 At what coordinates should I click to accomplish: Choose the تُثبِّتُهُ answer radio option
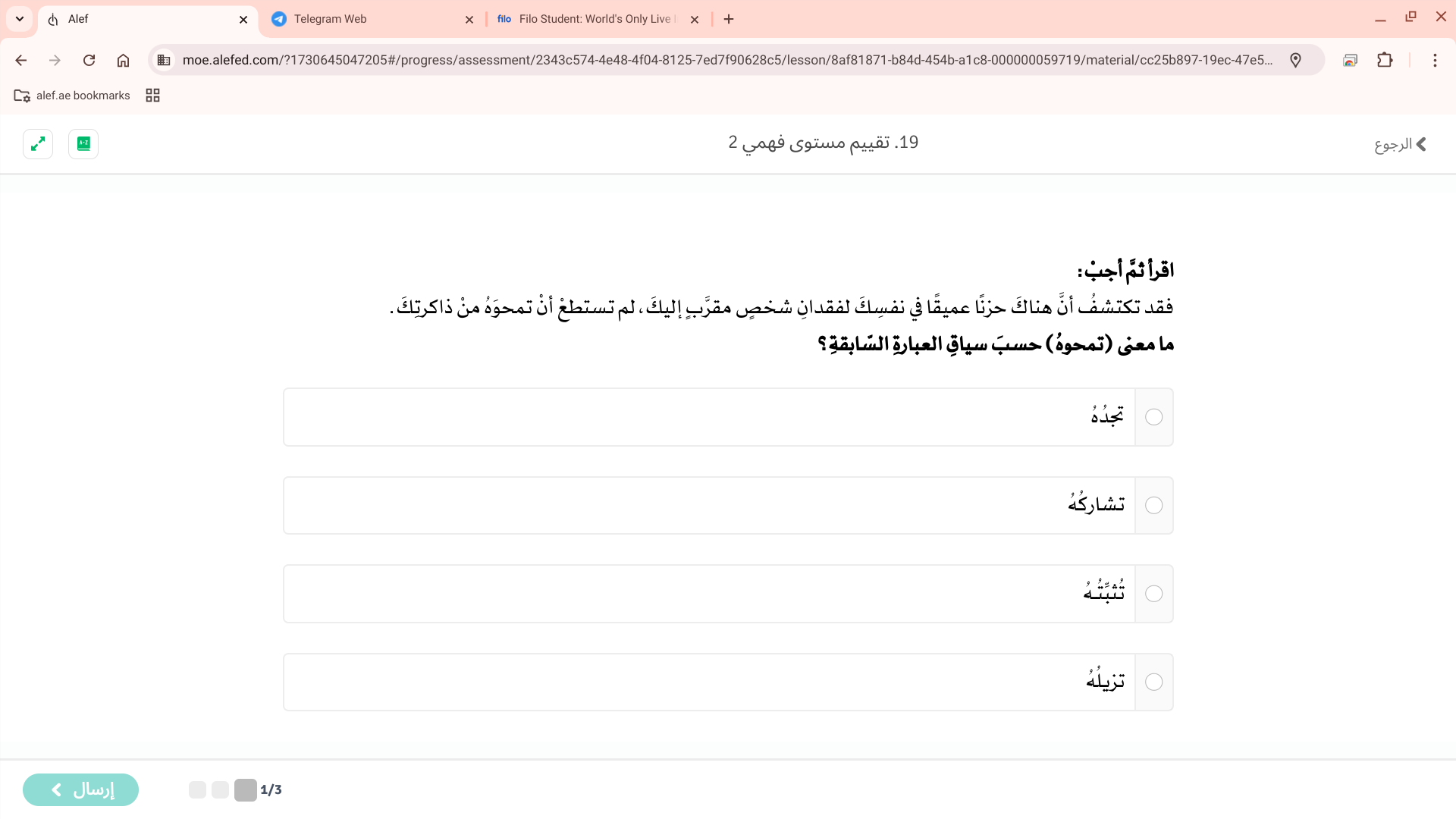1153,594
